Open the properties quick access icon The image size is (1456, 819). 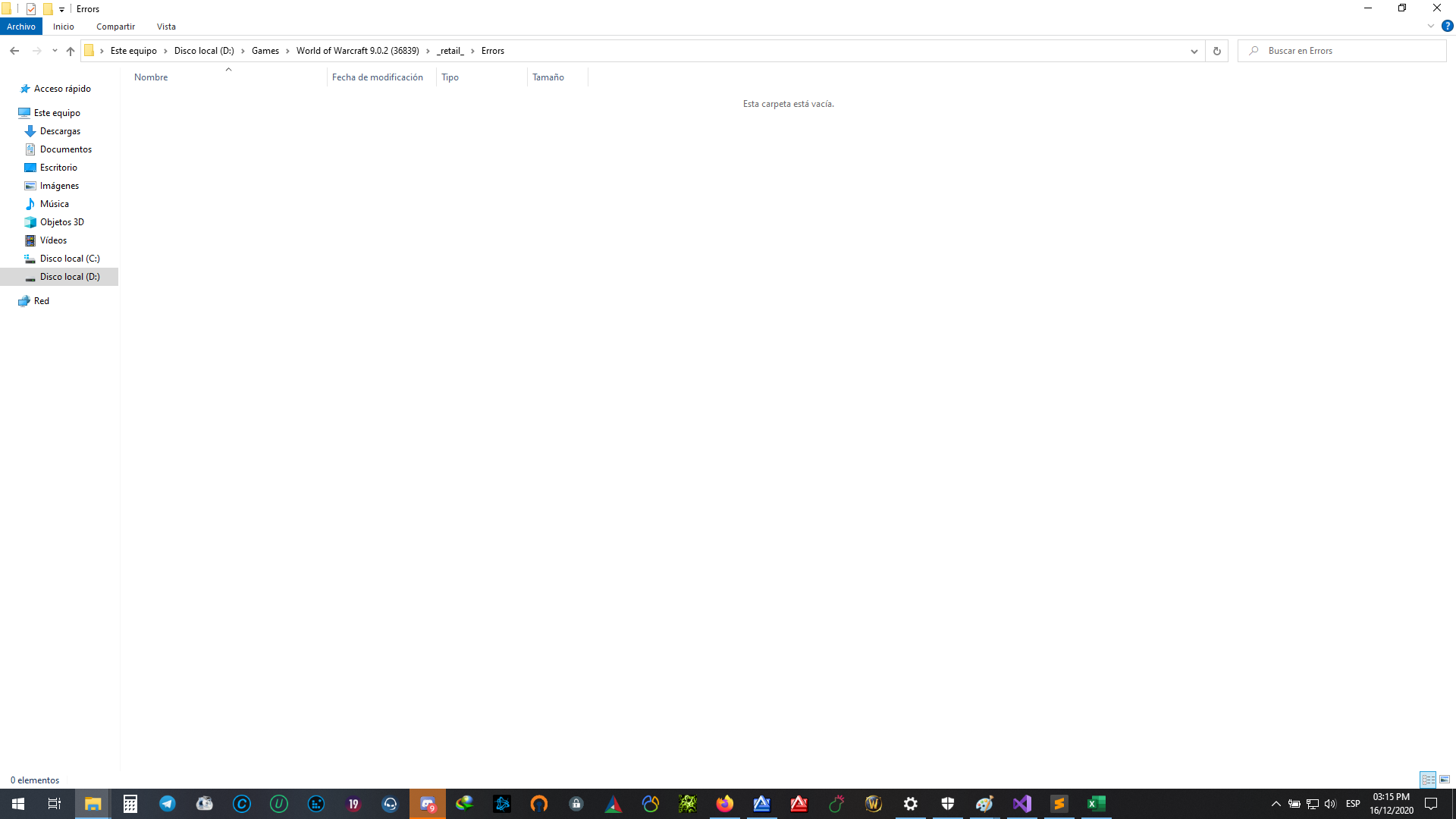(31, 9)
